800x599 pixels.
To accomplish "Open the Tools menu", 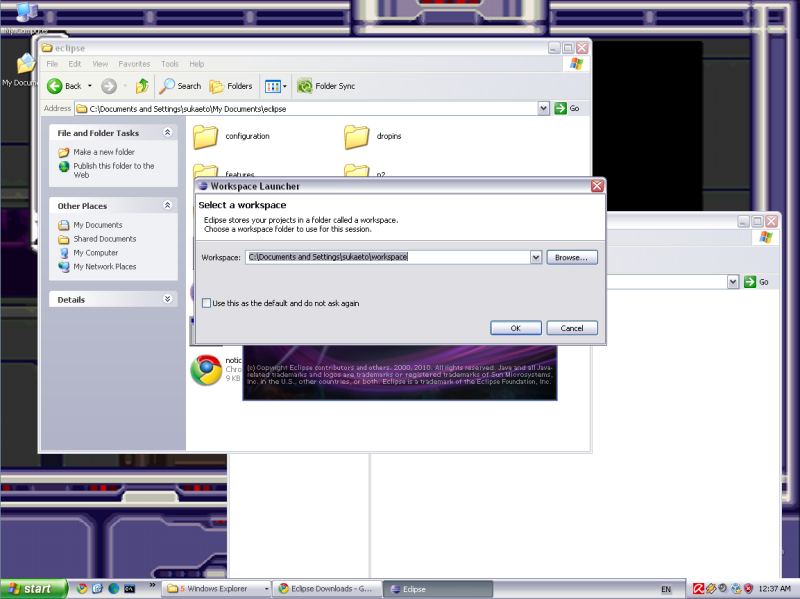I will (x=168, y=64).
